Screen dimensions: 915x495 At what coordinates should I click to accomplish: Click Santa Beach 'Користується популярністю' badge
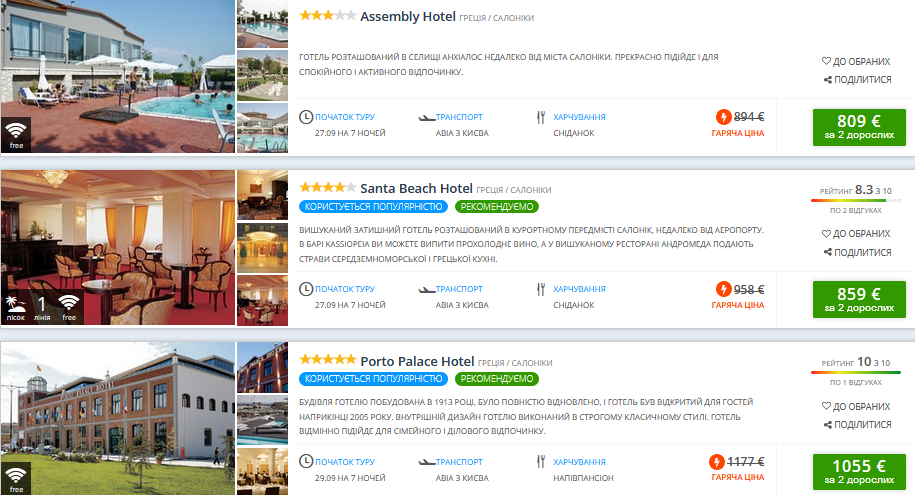[x=372, y=207]
